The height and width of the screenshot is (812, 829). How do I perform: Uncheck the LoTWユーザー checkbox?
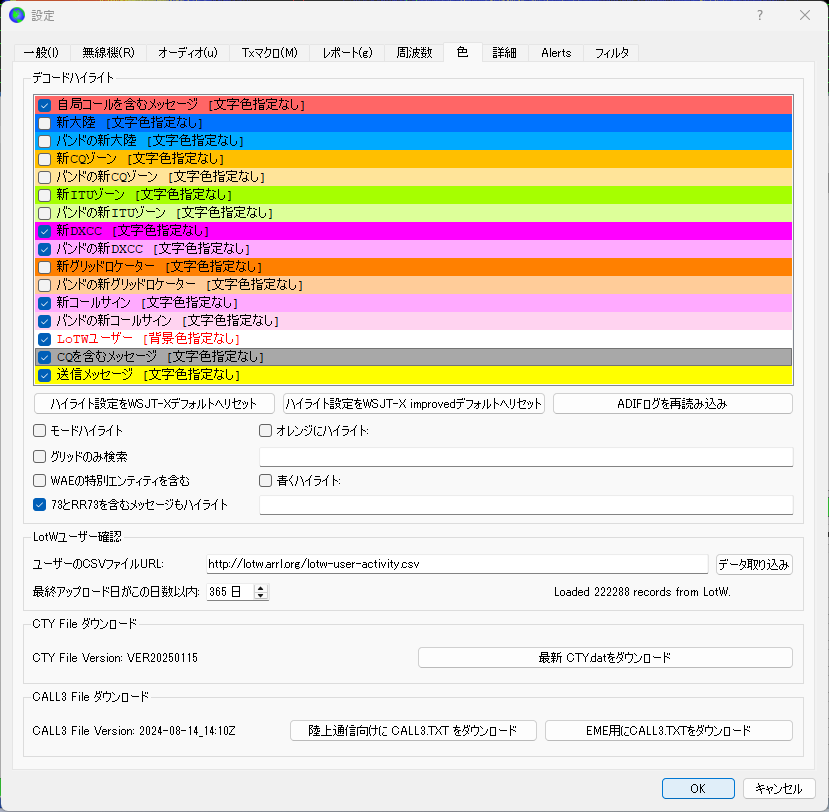tap(44, 339)
